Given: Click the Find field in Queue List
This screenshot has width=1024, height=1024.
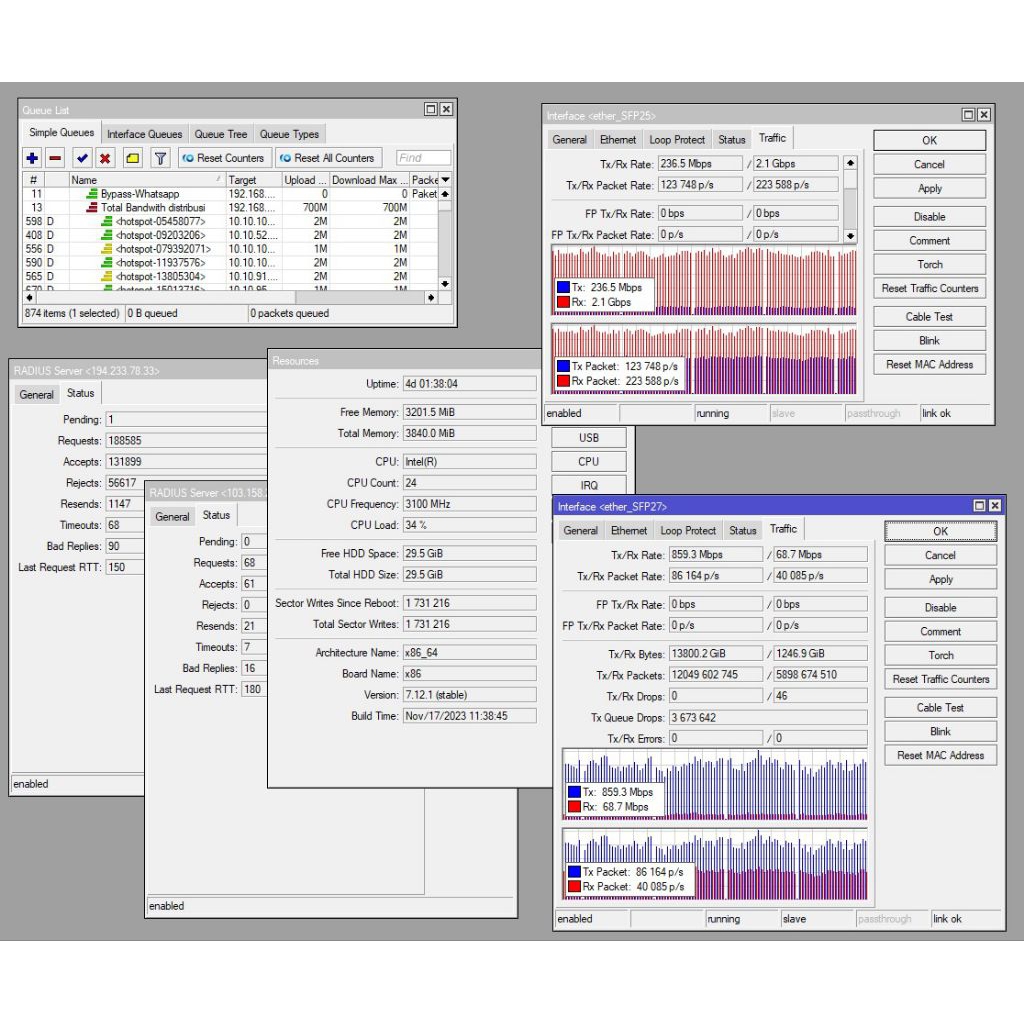Looking at the screenshot, I should 423,158.
